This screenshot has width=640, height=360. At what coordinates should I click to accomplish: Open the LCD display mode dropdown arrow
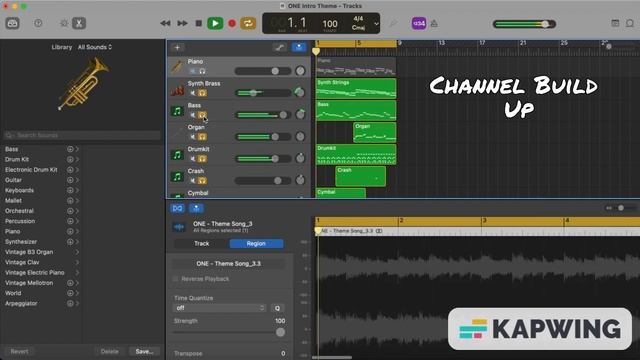coord(376,24)
